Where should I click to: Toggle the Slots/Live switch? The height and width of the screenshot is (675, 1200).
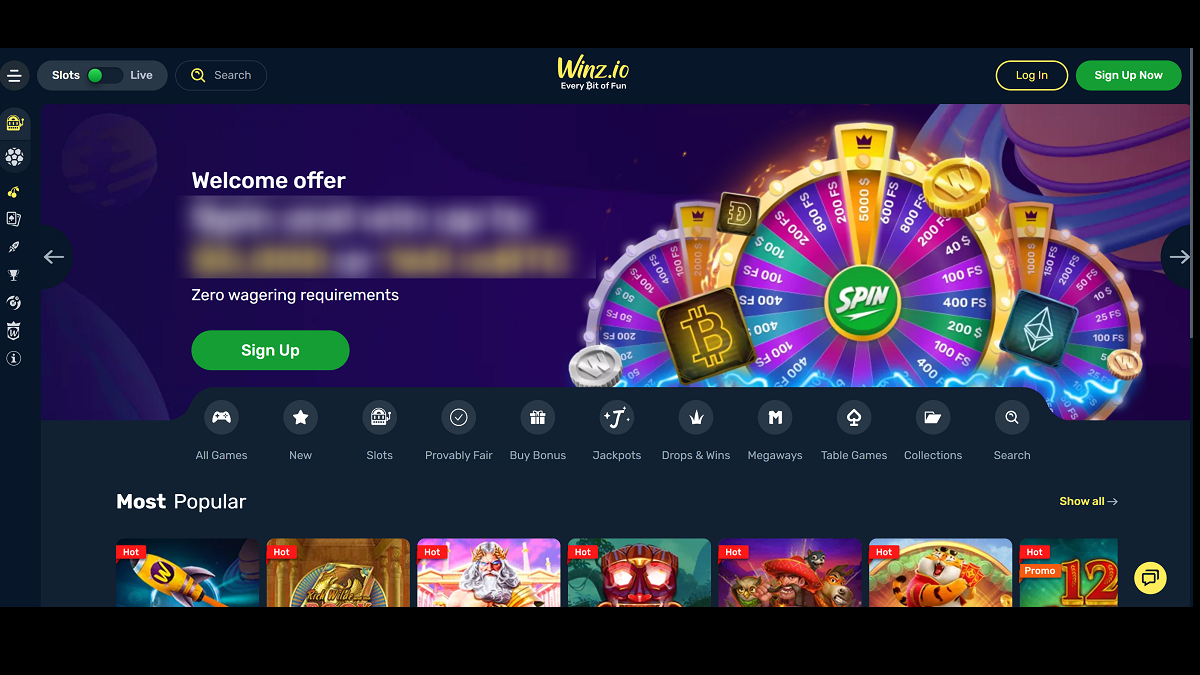coord(104,75)
